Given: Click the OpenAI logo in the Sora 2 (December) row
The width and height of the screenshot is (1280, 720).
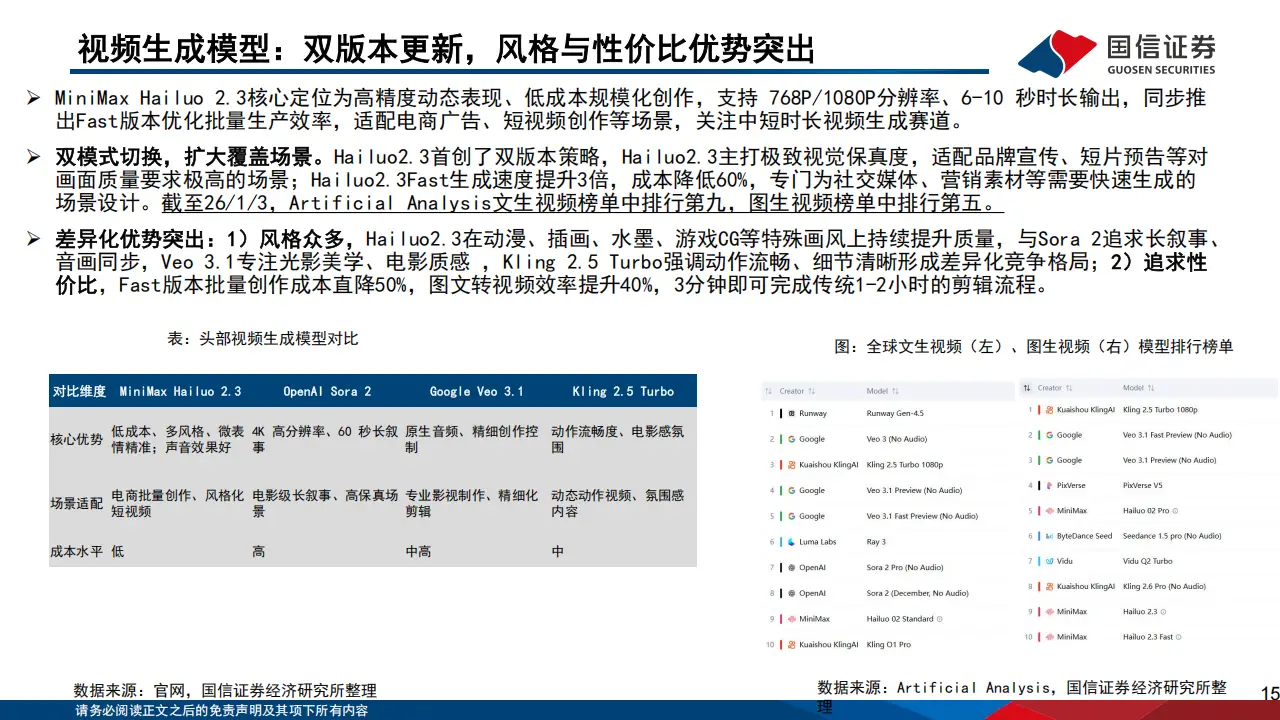Looking at the screenshot, I should pos(791,593).
